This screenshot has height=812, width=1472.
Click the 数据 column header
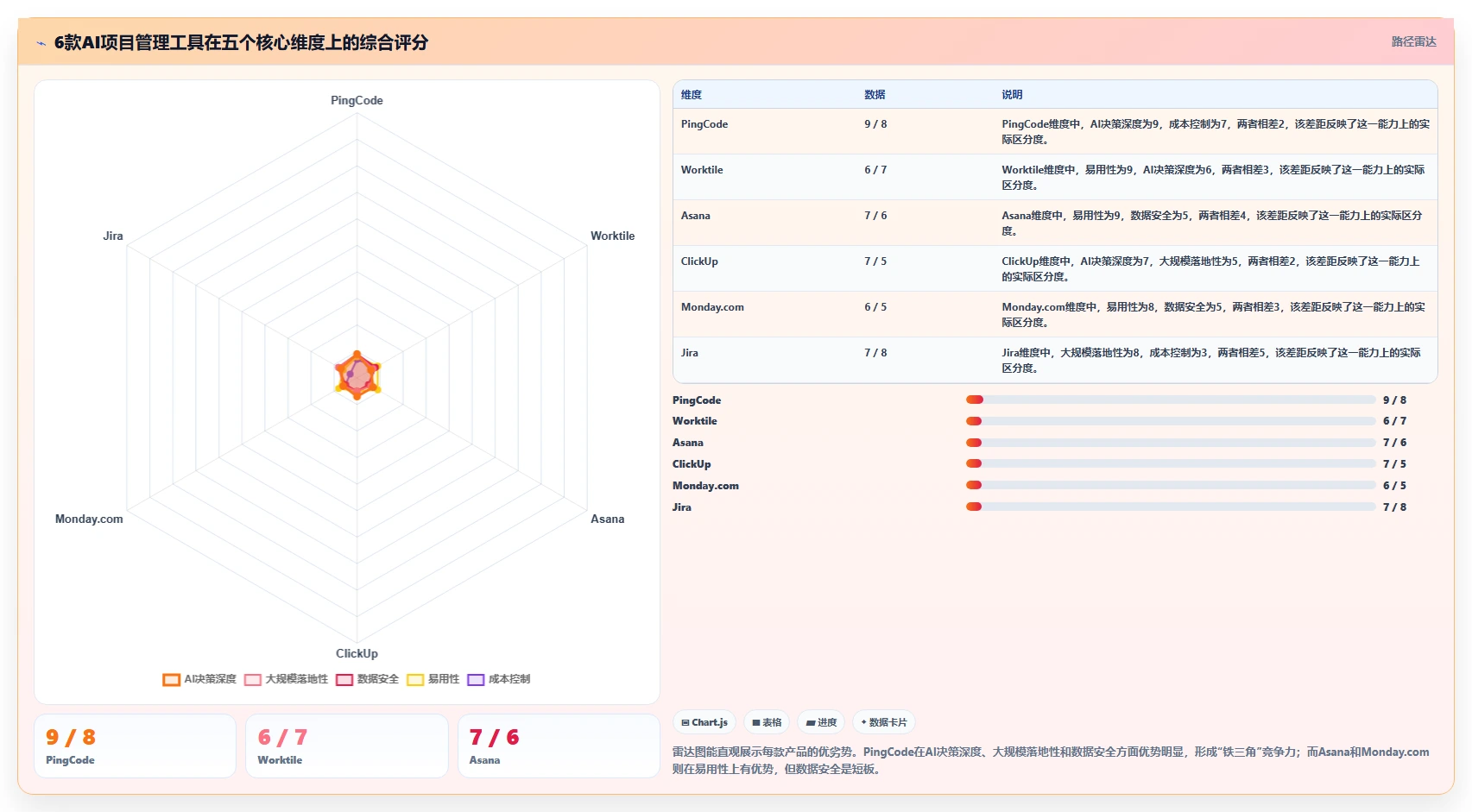(x=875, y=95)
